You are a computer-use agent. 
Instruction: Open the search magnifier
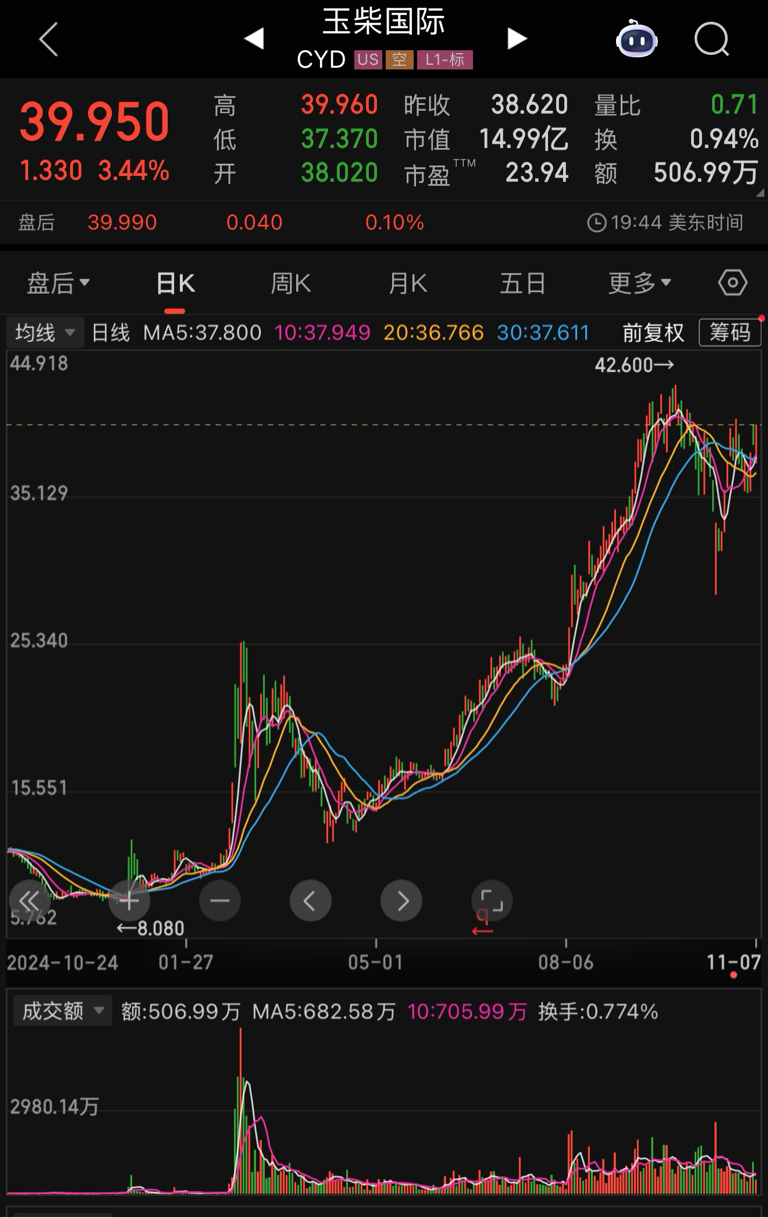click(x=712, y=40)
